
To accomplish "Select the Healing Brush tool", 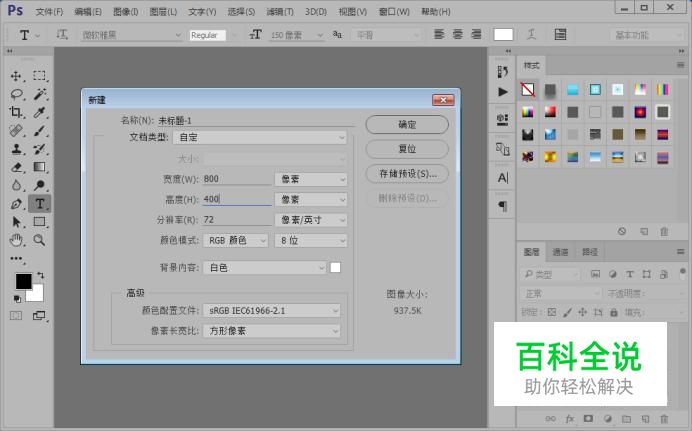I will [x=16, y=131].
